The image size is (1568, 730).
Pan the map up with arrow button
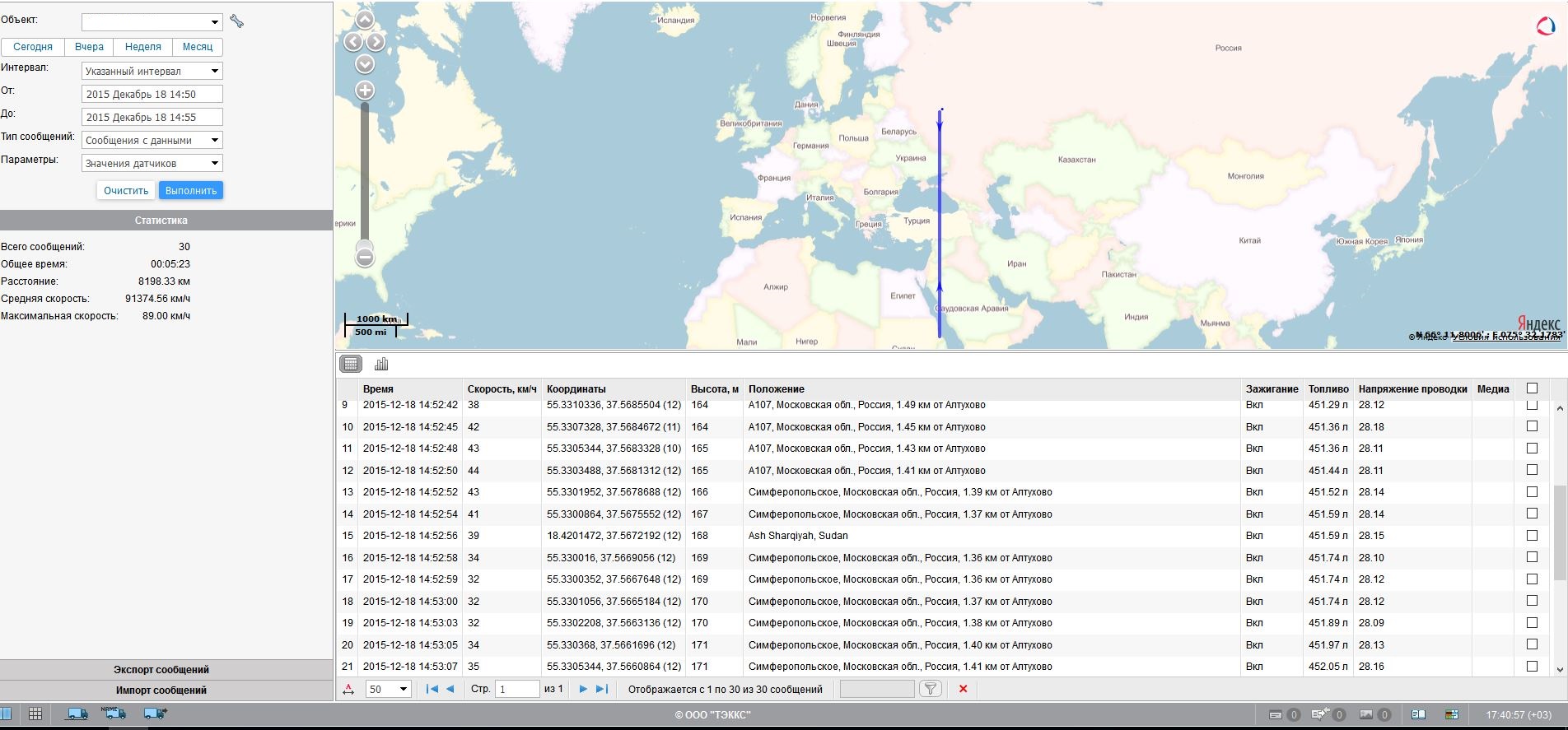pyautogui.click(x=365, y=20)
